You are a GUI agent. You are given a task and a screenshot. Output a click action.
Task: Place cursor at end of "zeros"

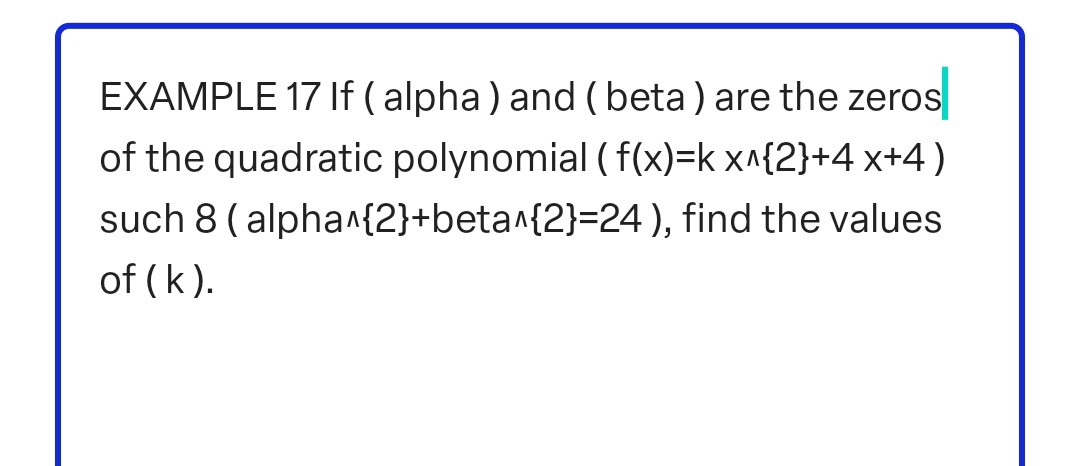coord(941,98)
